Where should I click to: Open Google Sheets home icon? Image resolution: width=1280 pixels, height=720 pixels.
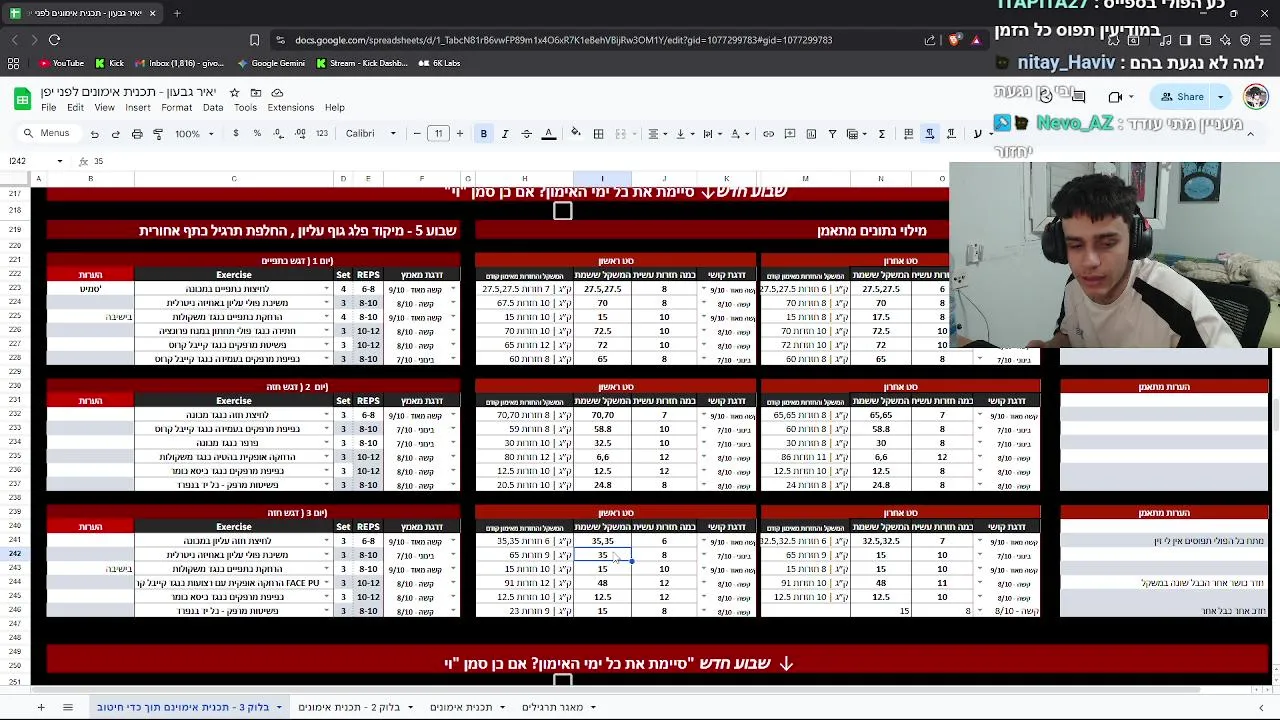22,99
